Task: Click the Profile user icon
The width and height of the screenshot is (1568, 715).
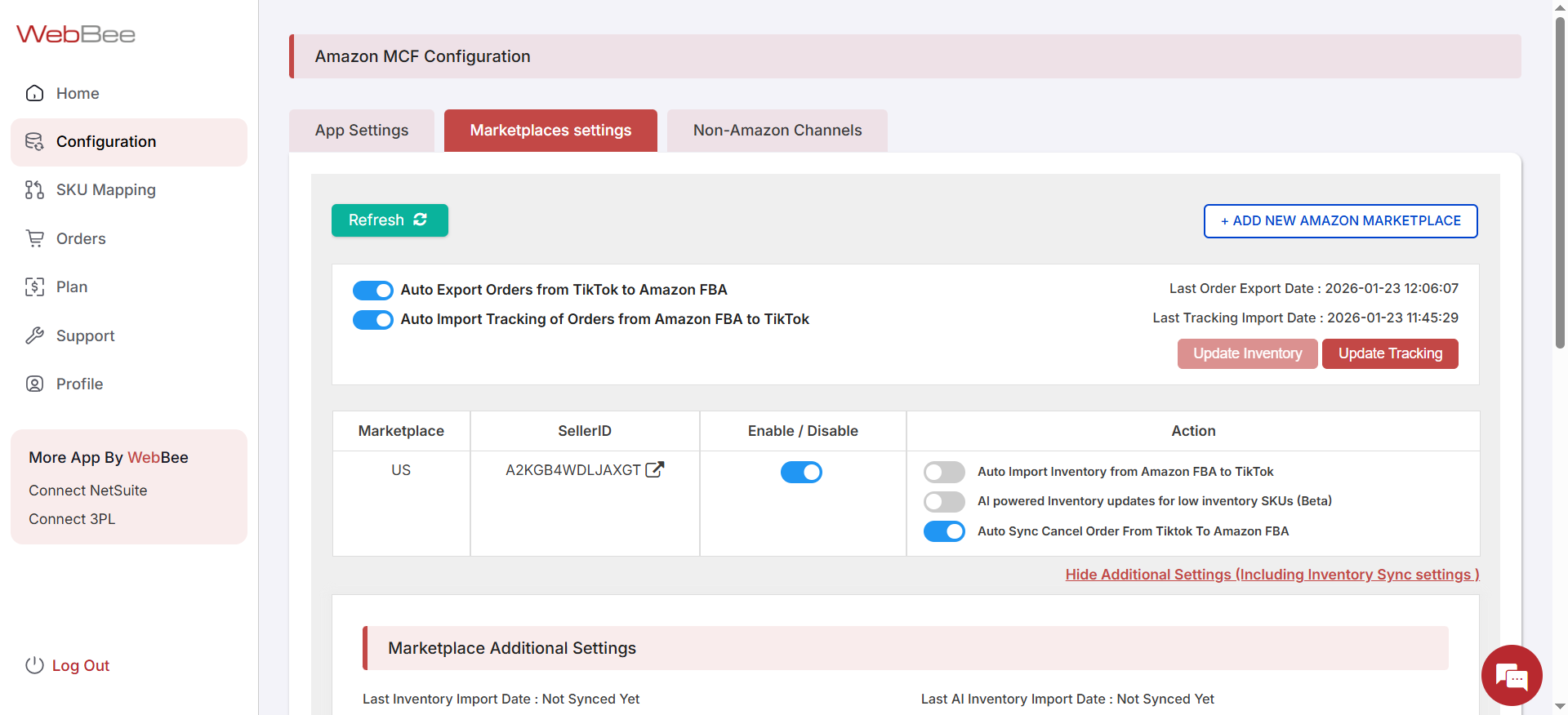Action: (34, 384)
